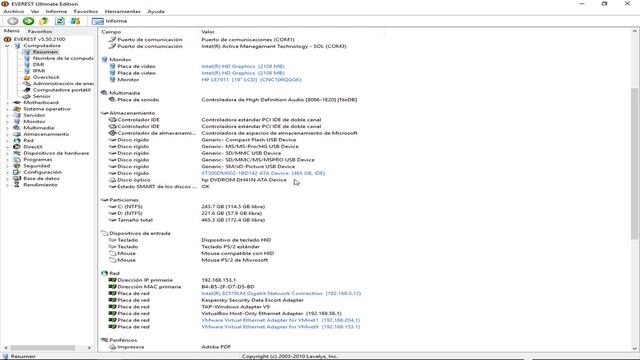The height and width of the screenshot is (360, 640).
Task: Collapse the Computadora tree node
Action: point(7,46)
